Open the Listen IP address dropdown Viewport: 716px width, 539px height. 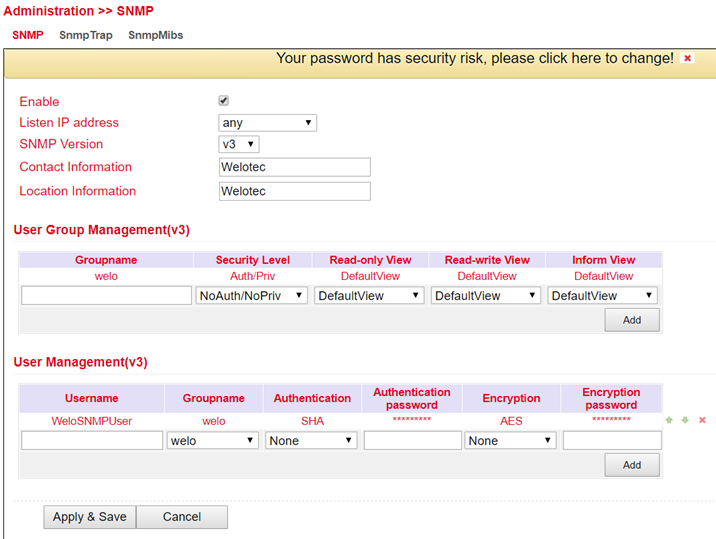(267, 123)
